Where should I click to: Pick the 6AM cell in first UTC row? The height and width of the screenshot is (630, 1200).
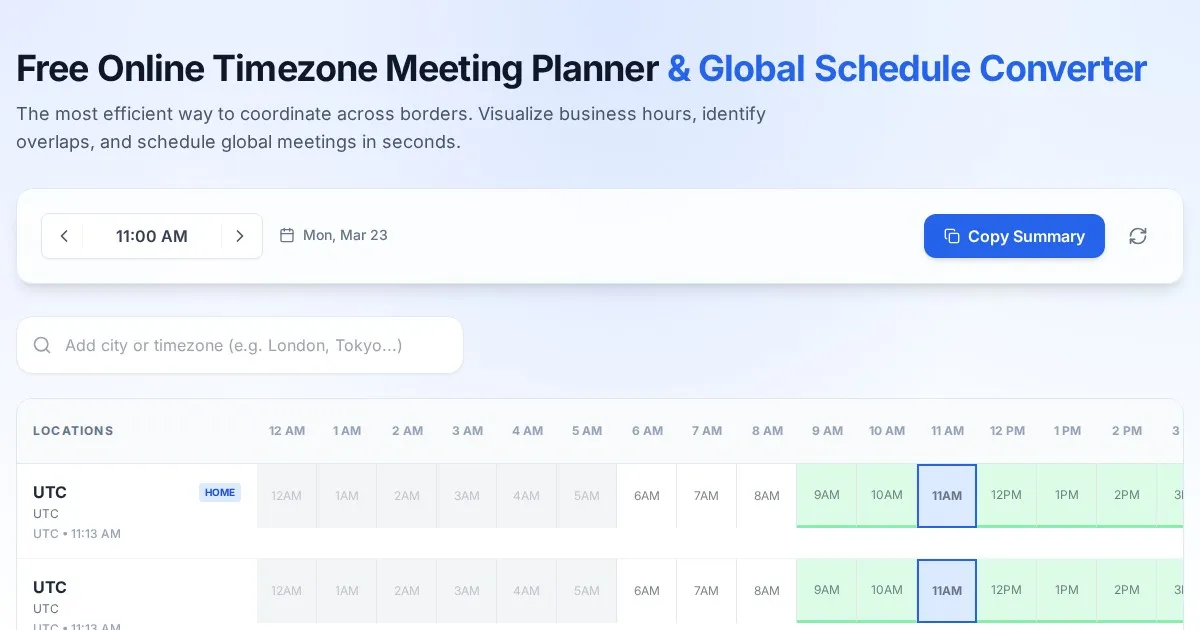(647, 495)
